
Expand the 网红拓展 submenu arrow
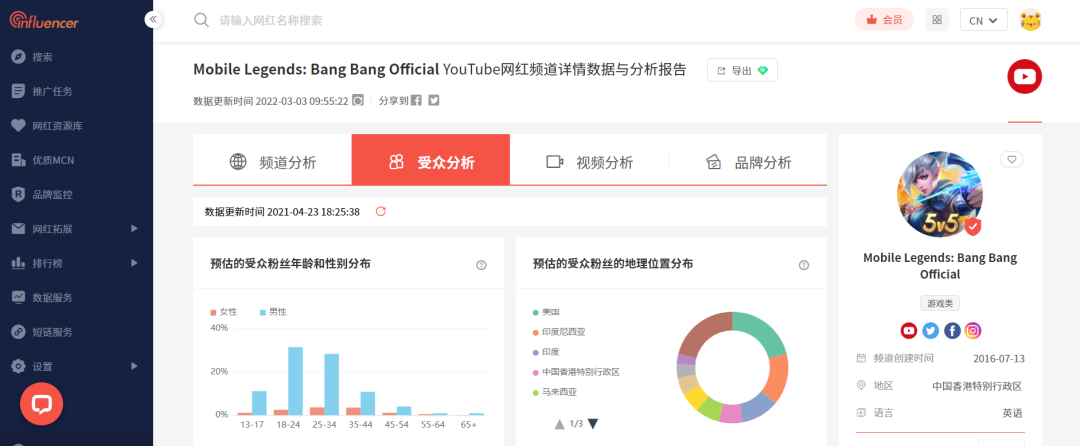(134, 229)
